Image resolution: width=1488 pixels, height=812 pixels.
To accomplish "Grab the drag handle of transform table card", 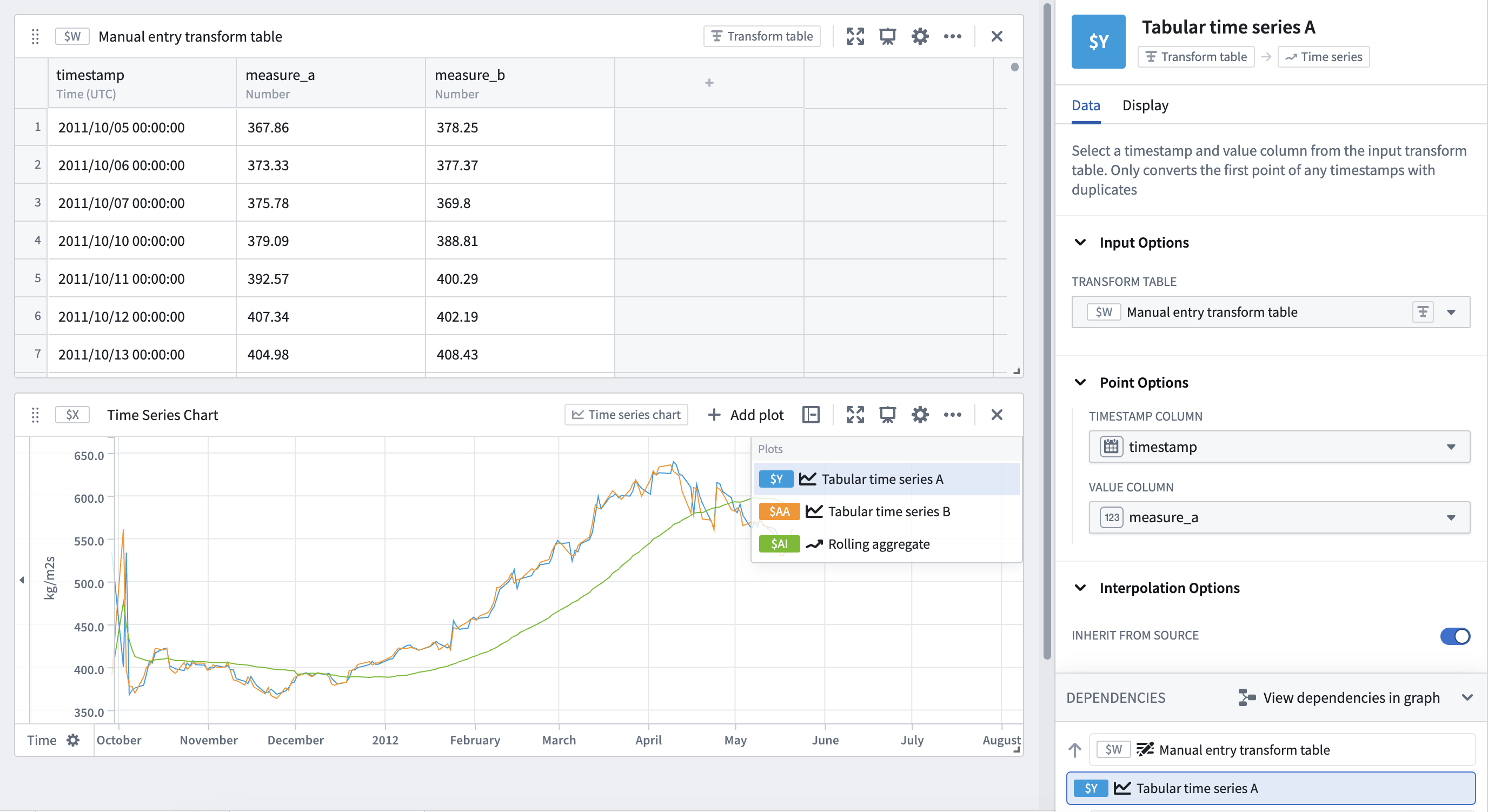I will point(35,36).
